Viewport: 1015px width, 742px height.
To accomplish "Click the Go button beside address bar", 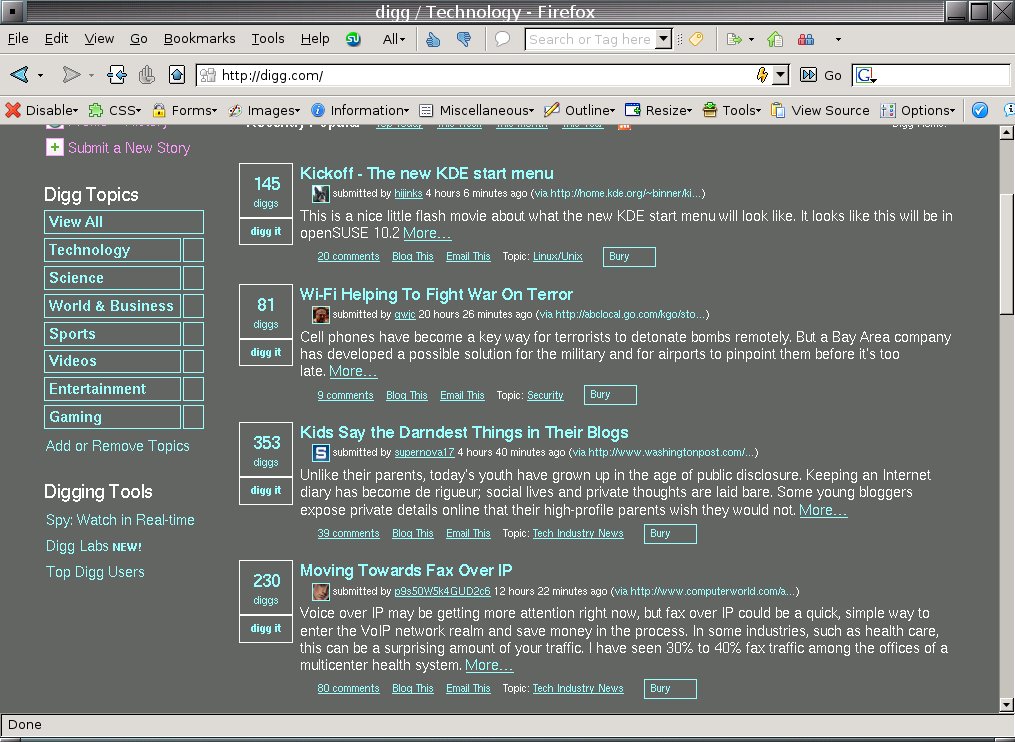I will click(x=821, y=75).
